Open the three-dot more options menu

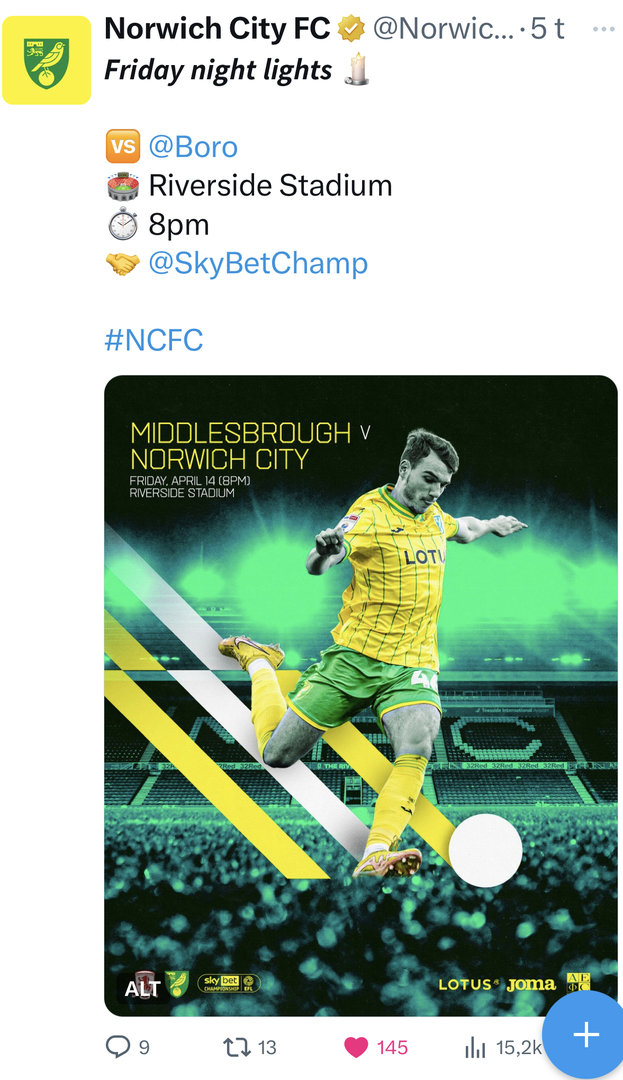click(603, 29)
